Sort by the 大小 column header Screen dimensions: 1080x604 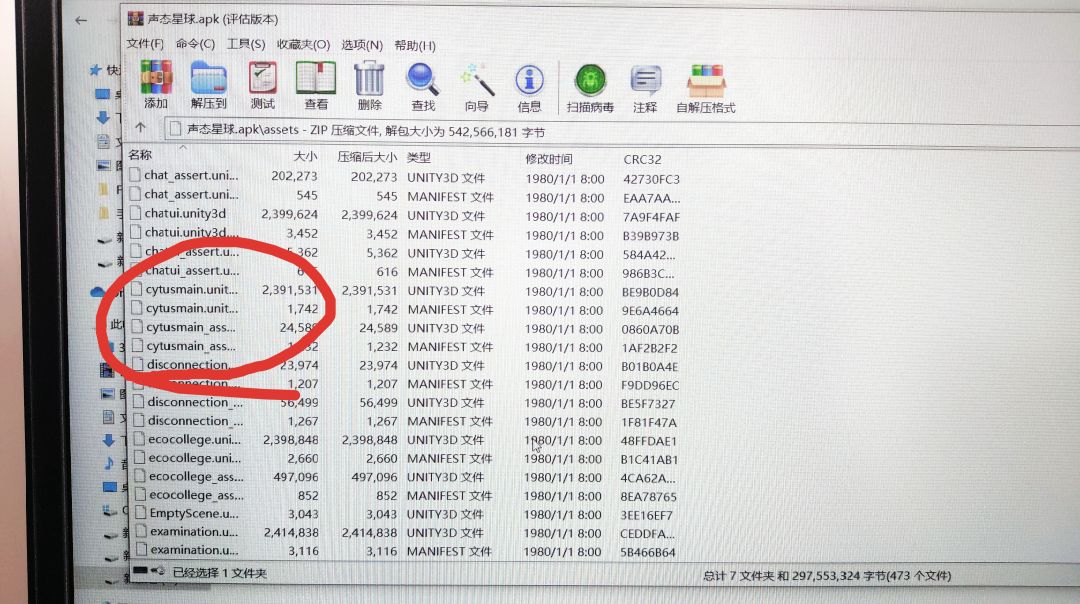(x=305, y=156)
